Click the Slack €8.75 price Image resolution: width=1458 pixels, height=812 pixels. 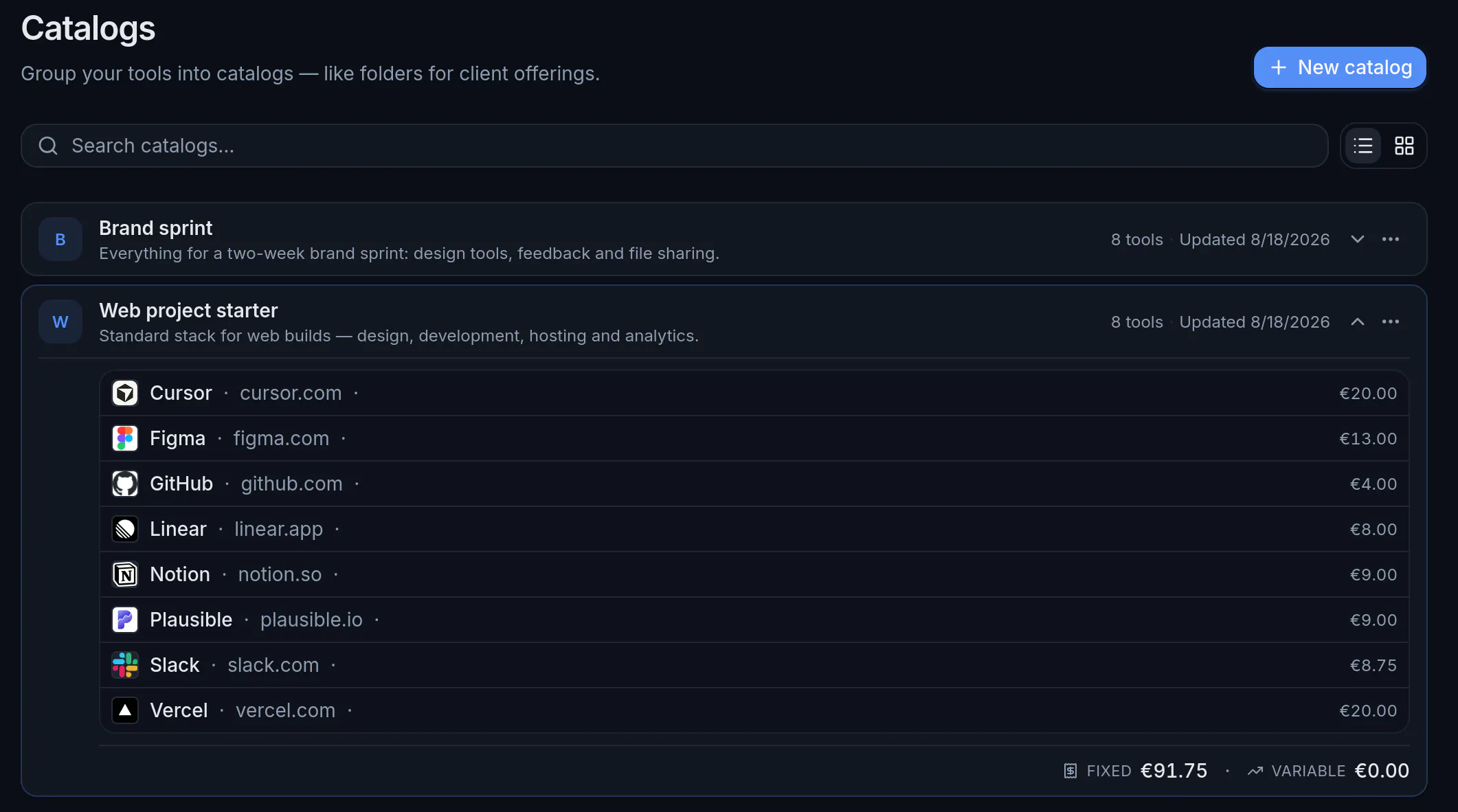tap(1373, 665)
